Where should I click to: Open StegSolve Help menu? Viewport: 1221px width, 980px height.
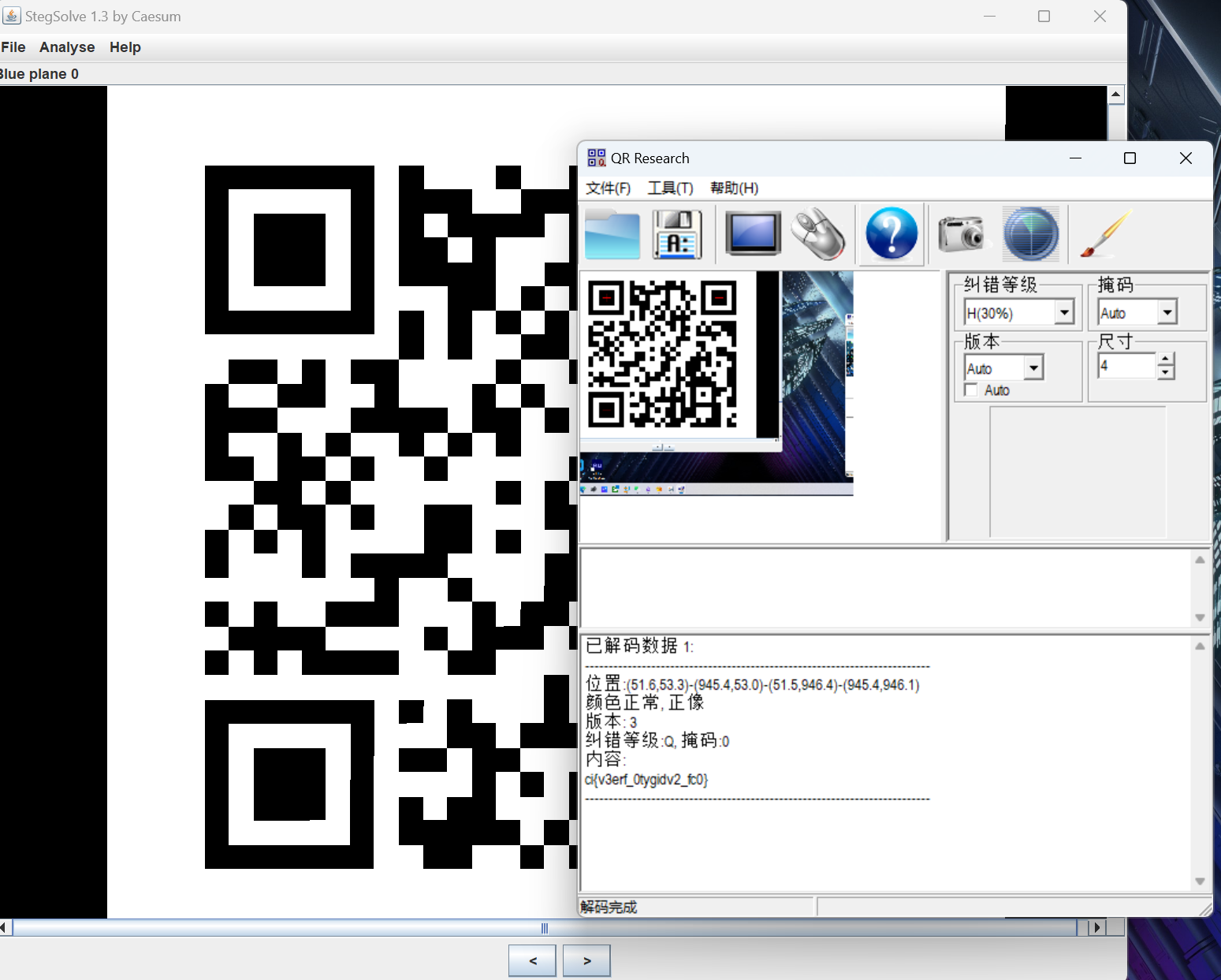(125, 47)
